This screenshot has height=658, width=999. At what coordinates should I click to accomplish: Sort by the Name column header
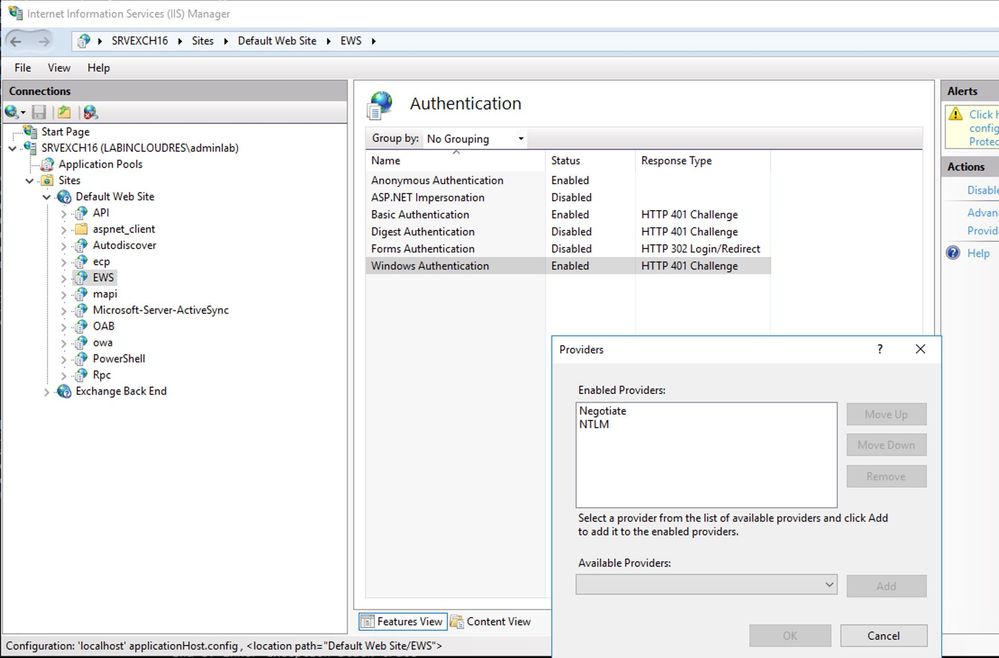(x=456, y=161)
